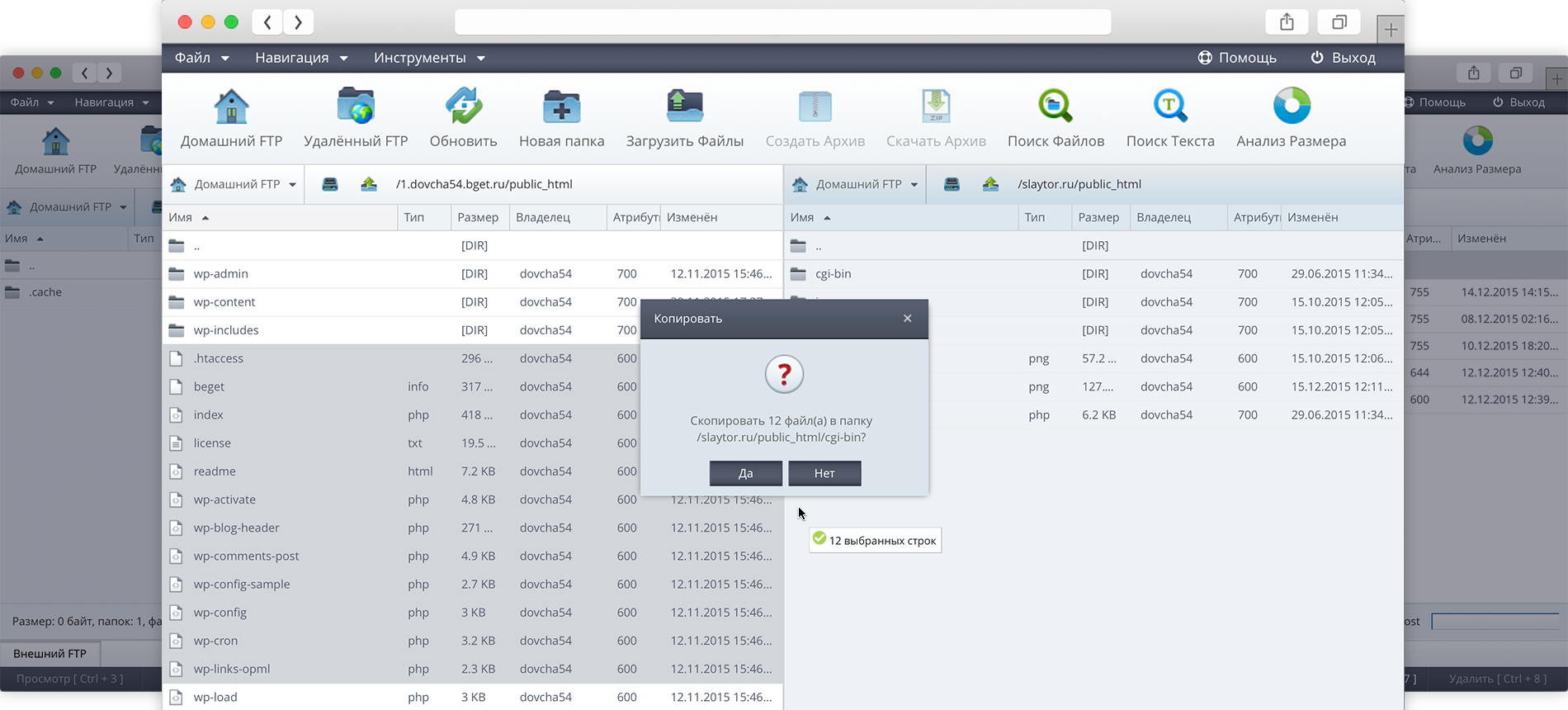
Task: Select the .htaccess file row
Action: [473, 358]
